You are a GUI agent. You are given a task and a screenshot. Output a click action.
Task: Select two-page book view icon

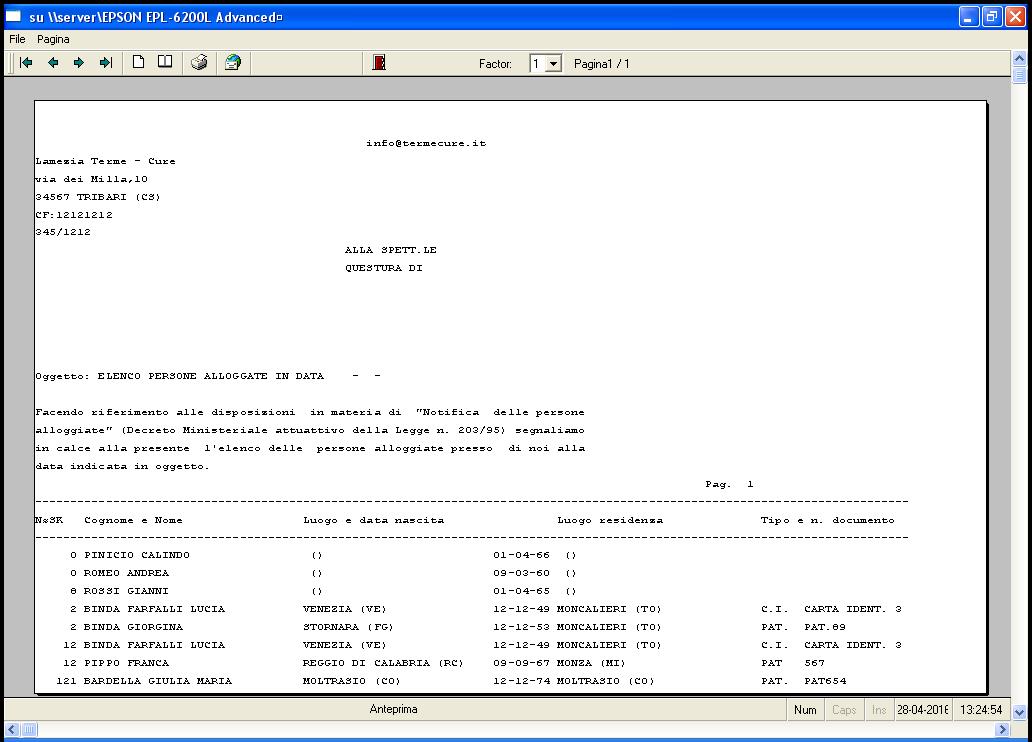pos(165,63)
